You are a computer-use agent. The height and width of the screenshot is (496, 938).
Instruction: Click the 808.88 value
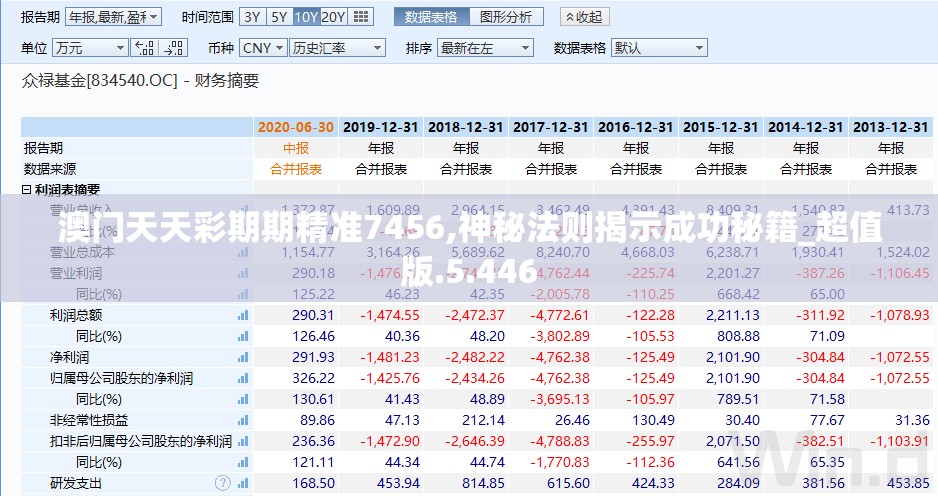click(x=738, y=336)
